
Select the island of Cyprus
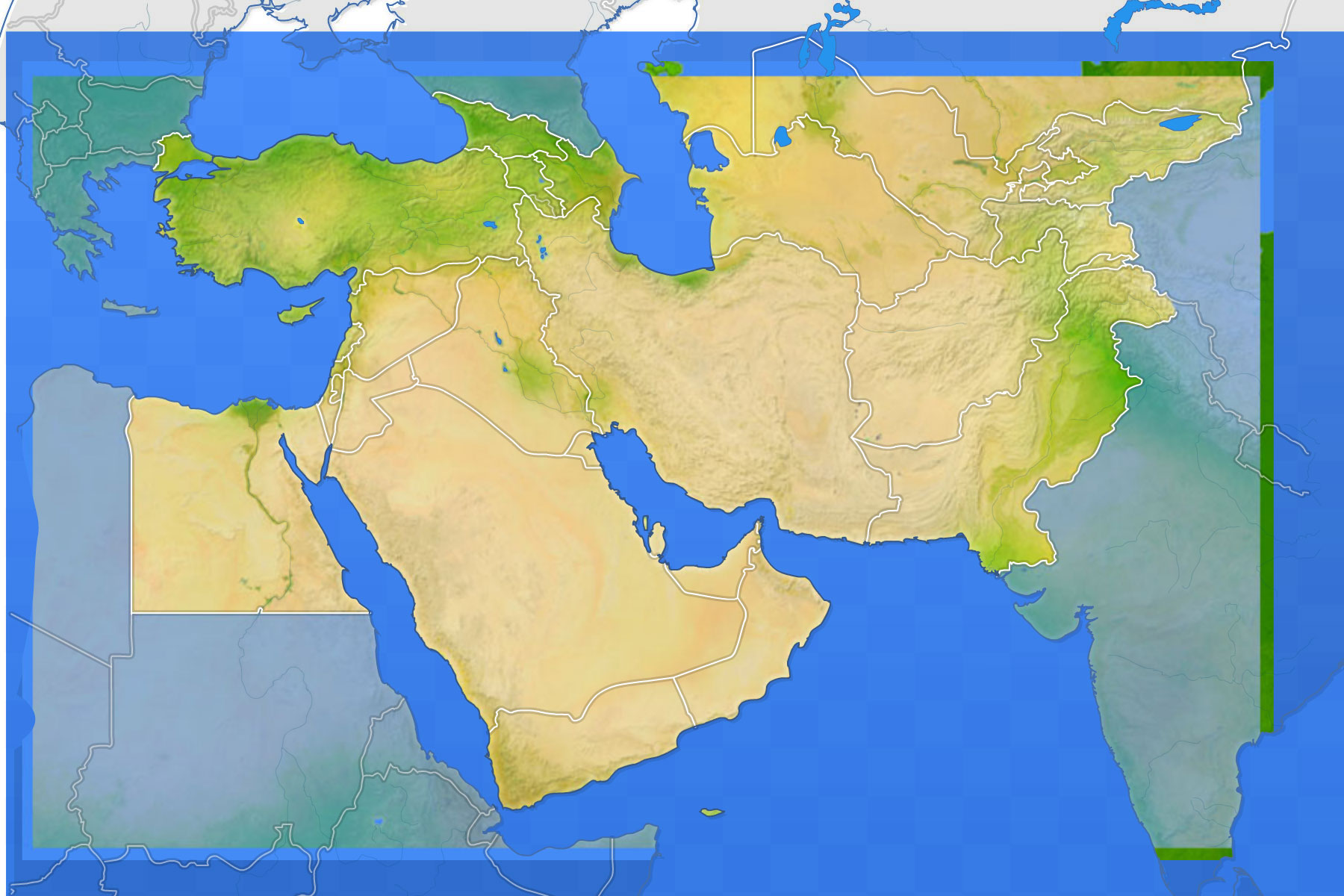point(299,311)
